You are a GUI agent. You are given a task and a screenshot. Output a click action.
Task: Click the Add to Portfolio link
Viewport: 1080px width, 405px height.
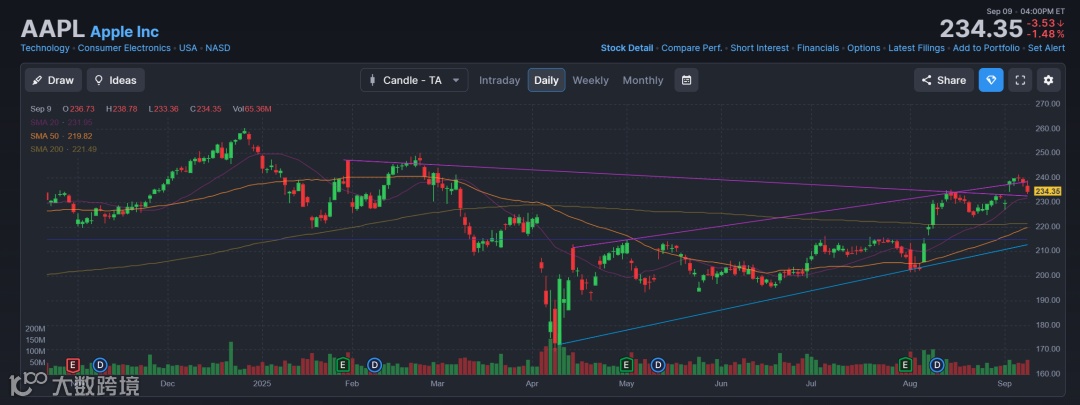point(986,48)
